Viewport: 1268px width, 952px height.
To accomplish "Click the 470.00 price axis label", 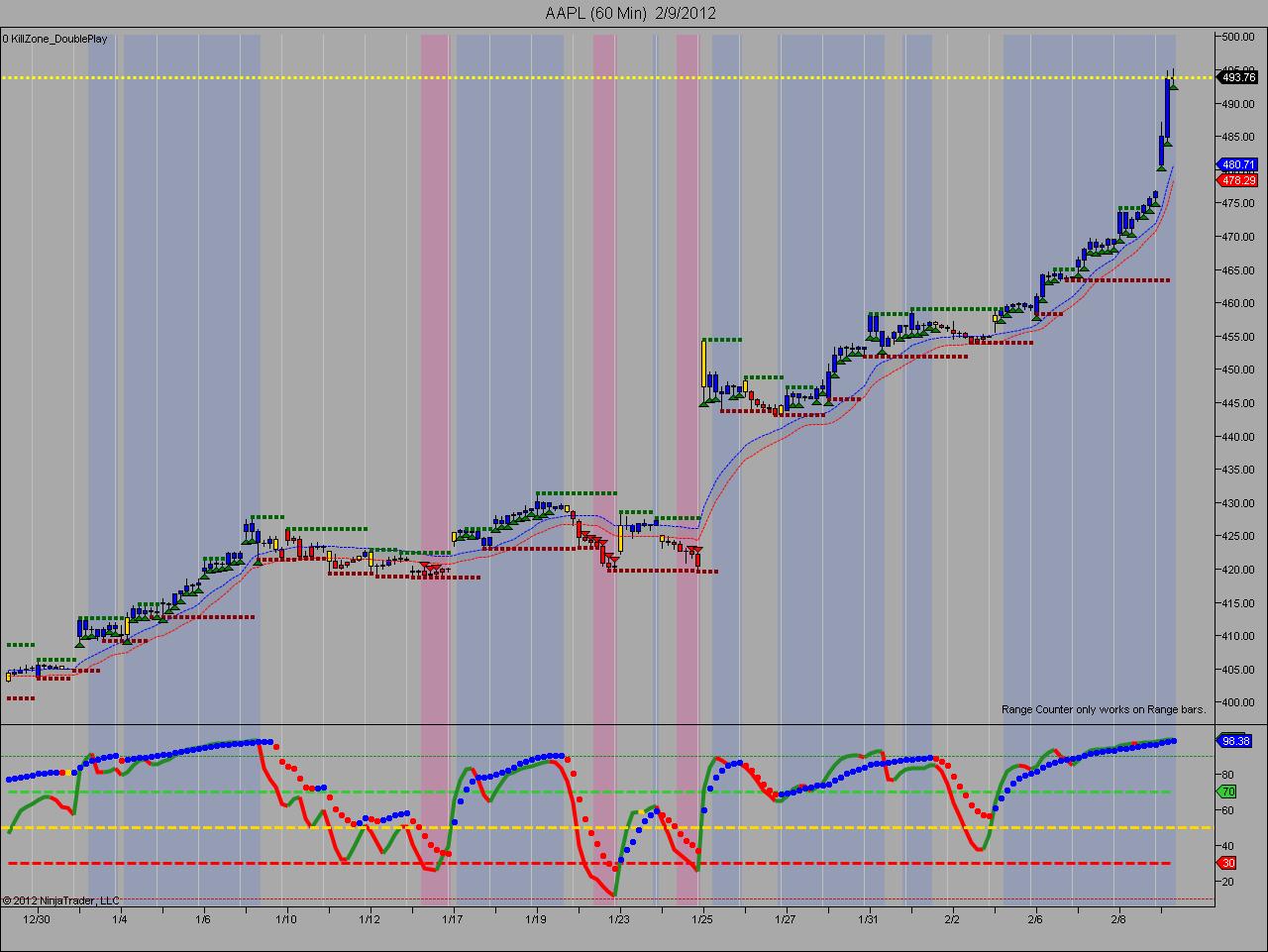I will coord(1238,237).
